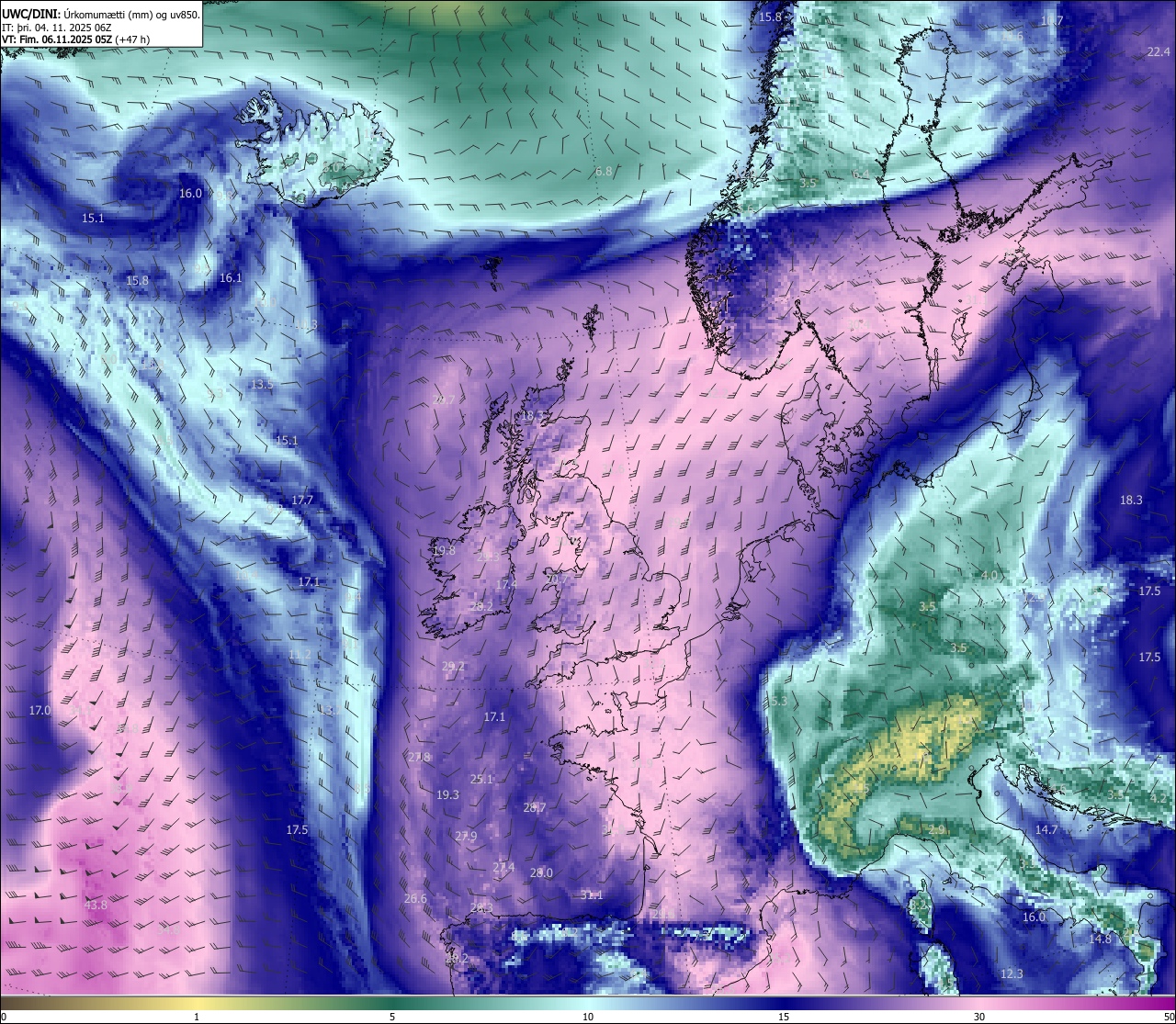Click the map value "19.3"
The image size is (1176, 1024).
[x=447, y=794]
